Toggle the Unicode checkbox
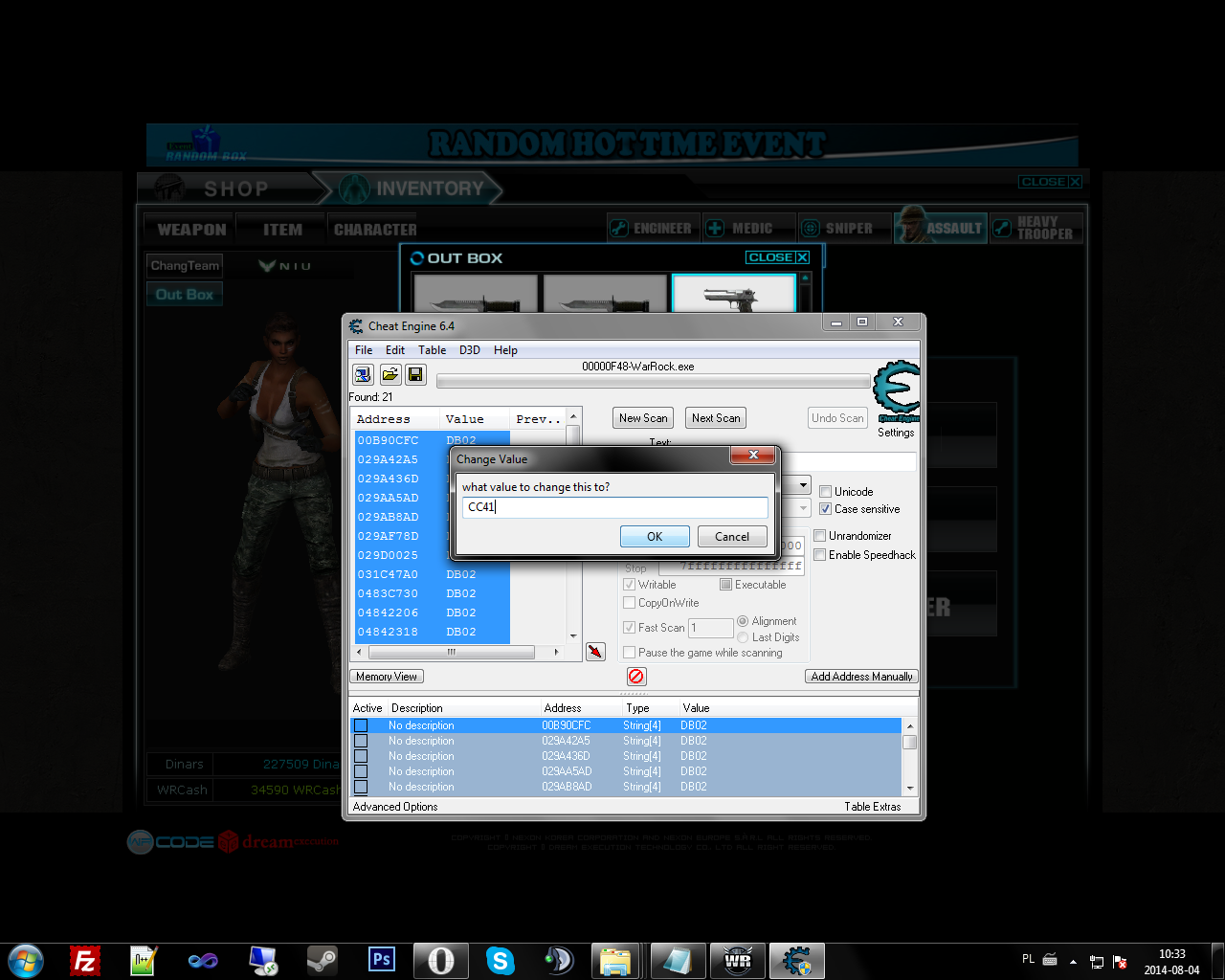This screenshot has width=1225, height=980. click(x=825, y=492)
